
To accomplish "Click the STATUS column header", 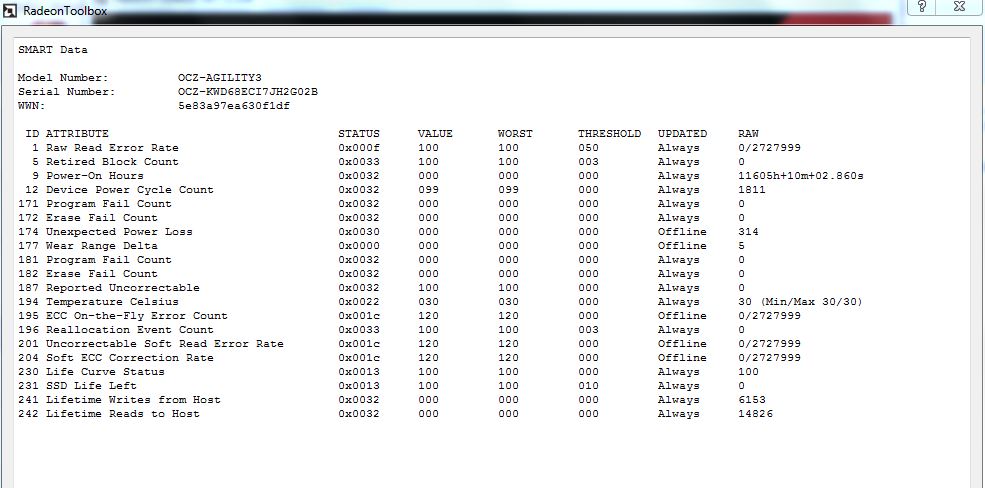I will click(x=359, y=134).
